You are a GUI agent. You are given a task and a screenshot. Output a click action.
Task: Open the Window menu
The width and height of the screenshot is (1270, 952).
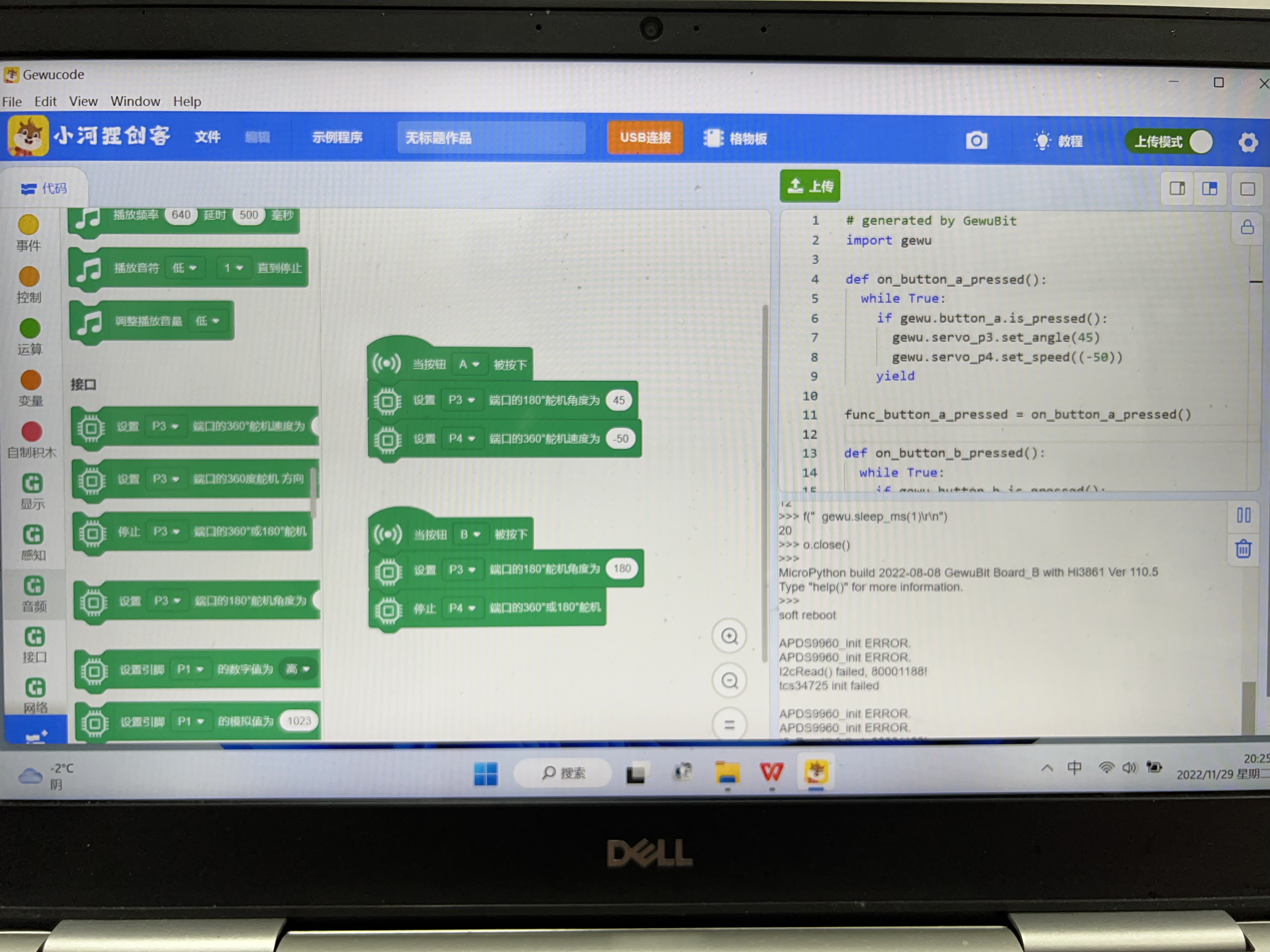tap(135, 102)
